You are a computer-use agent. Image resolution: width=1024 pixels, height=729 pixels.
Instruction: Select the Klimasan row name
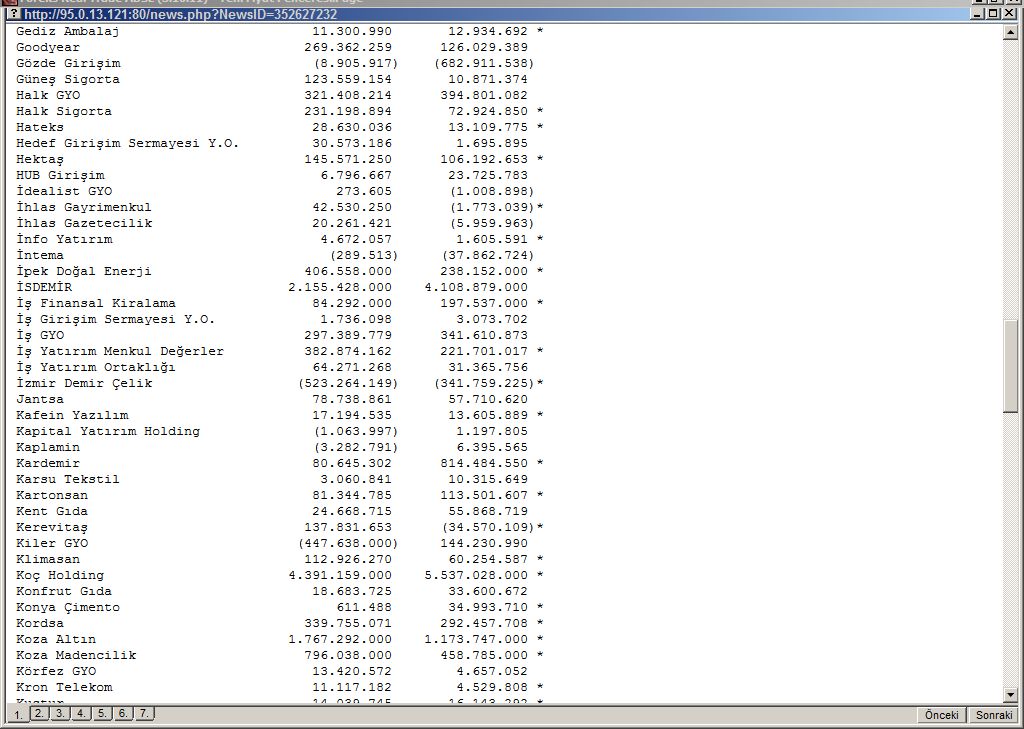coord(48,560)
